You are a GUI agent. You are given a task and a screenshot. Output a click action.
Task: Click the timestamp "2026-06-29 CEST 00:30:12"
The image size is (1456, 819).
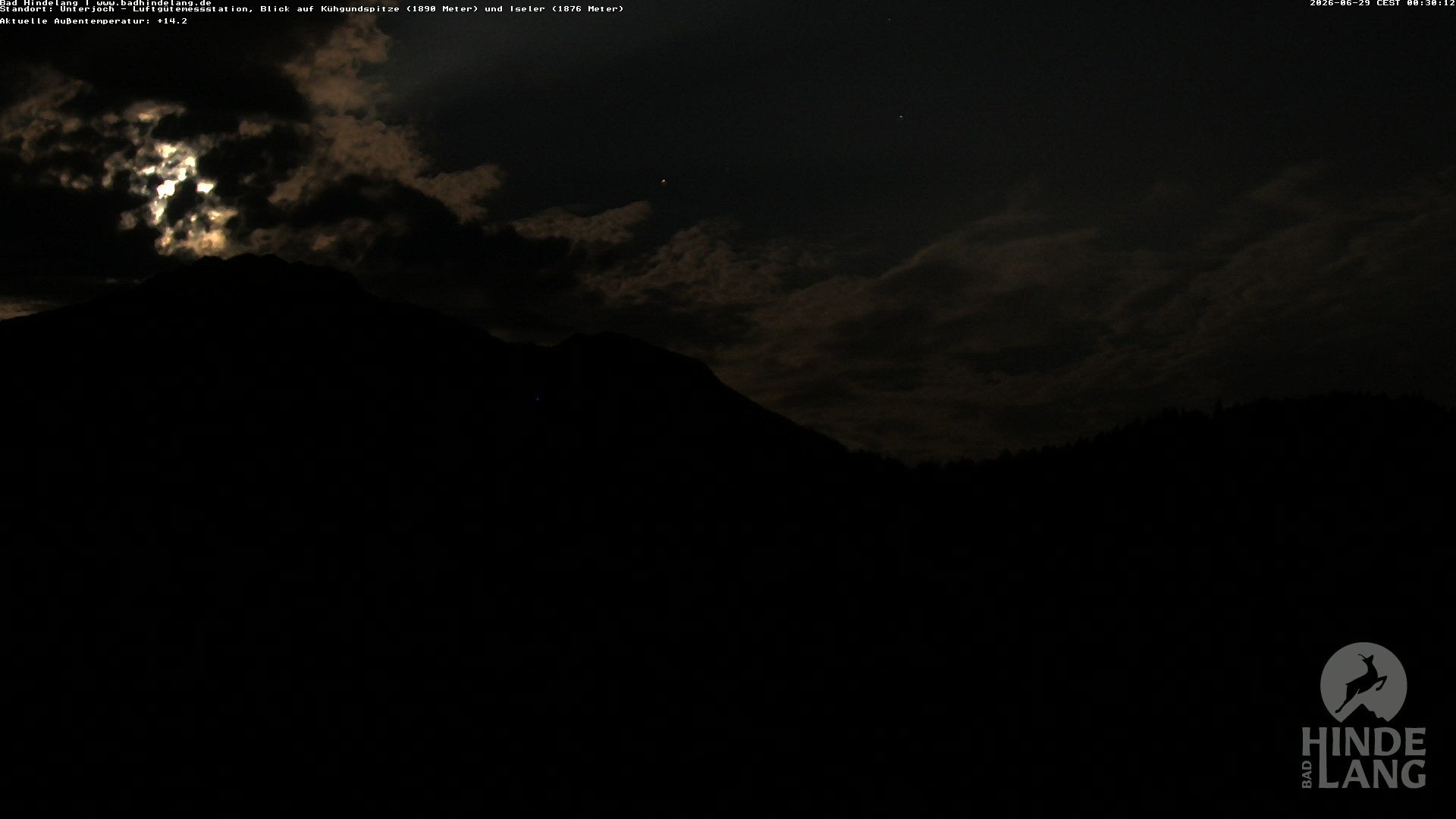pyautogui.click(x=1382, y=3)
